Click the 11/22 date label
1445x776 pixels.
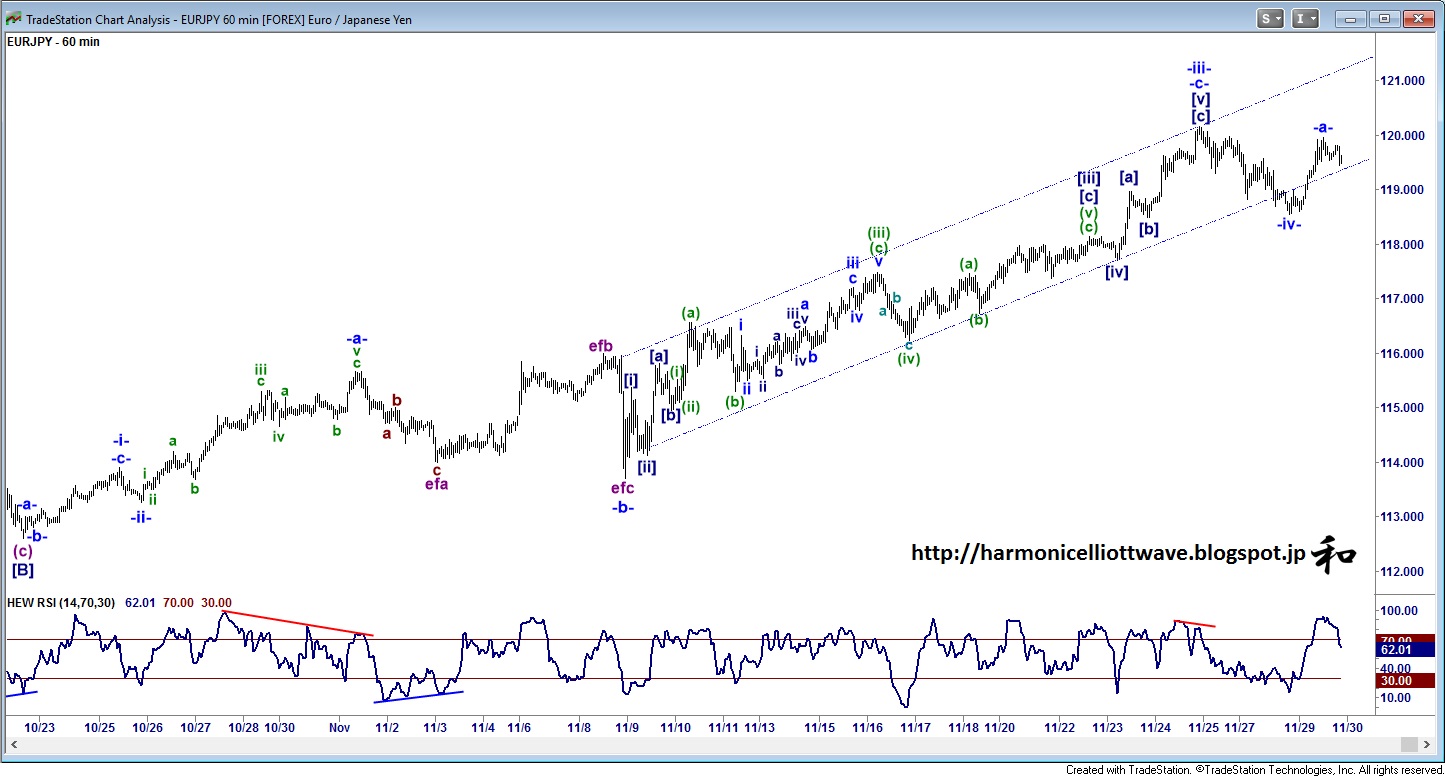click(1059, 727)
